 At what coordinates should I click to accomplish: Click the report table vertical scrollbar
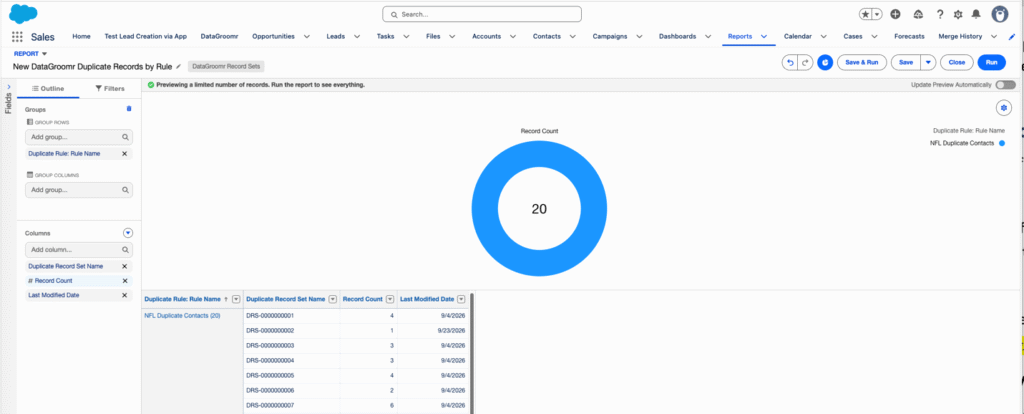472,353
